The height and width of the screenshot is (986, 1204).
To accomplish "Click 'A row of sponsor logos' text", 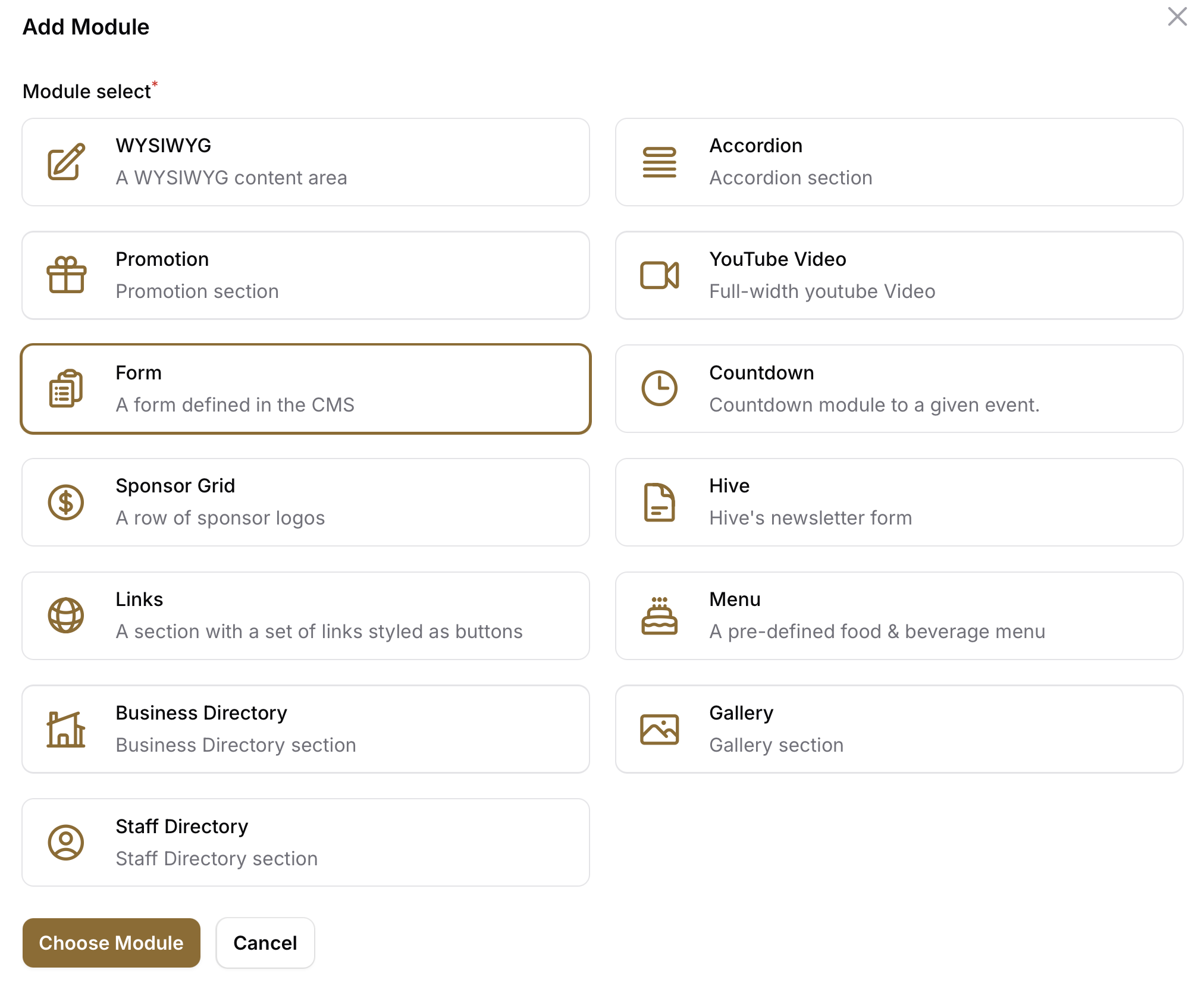I will tap(221, 518).
